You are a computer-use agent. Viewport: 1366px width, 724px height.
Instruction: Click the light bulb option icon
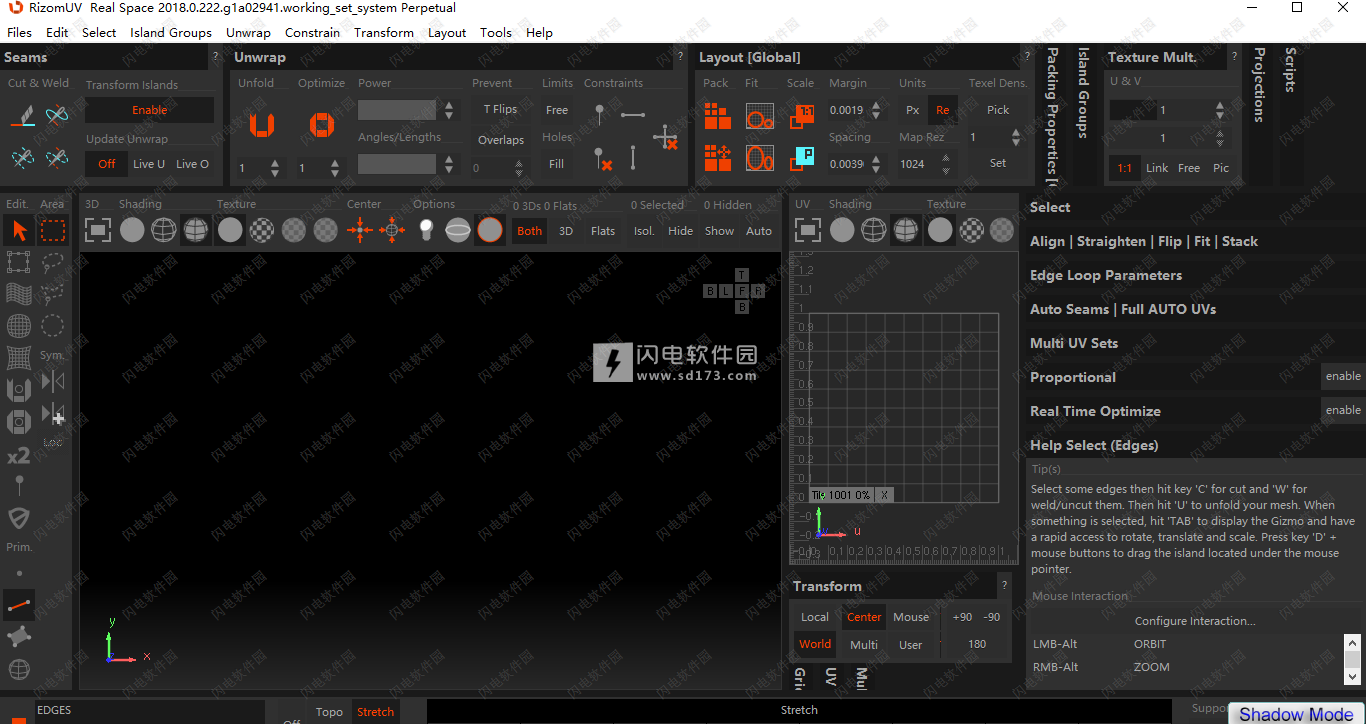pyautogui.click(x=425, y=231)
